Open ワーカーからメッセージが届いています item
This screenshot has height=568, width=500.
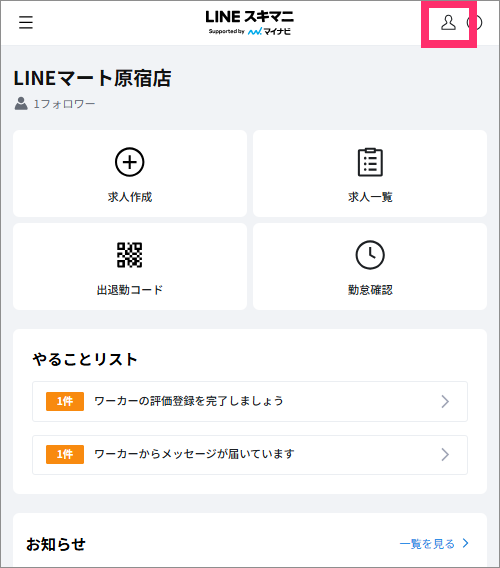coord(250,455)
